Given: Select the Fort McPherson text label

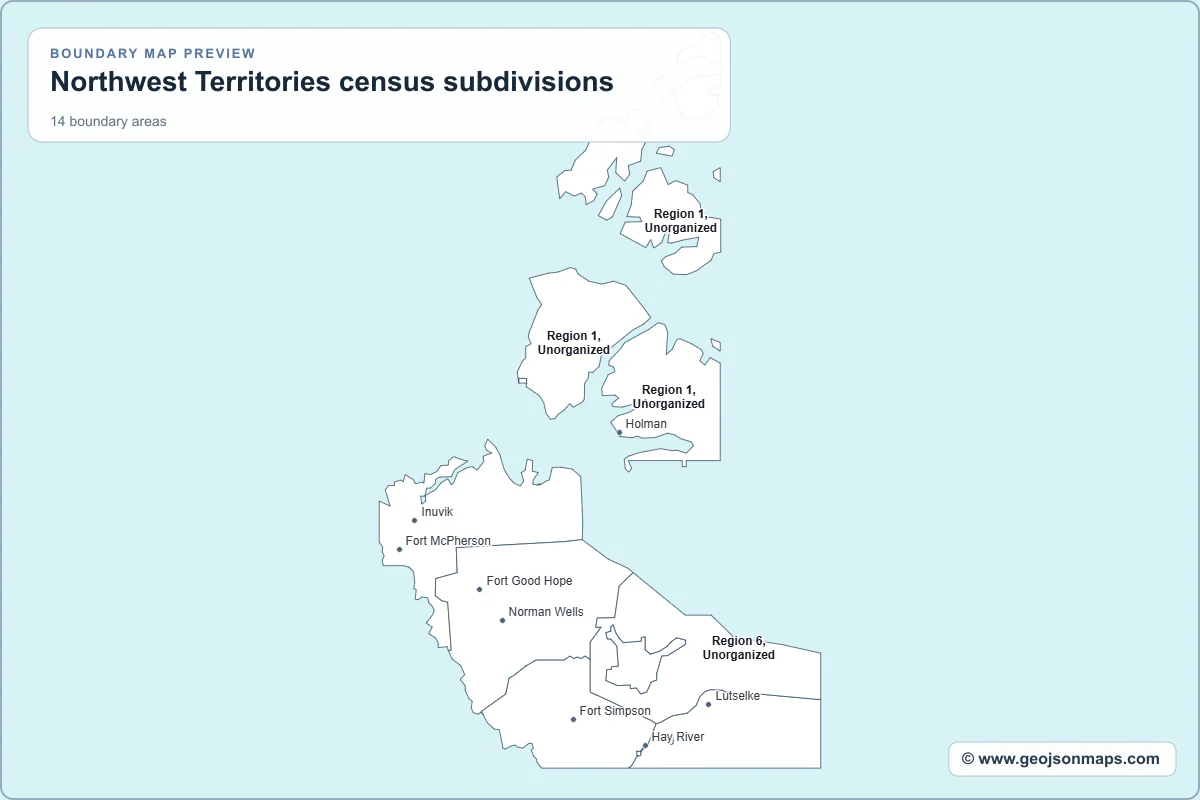Looking at the screenshot, I should (448, 541).
